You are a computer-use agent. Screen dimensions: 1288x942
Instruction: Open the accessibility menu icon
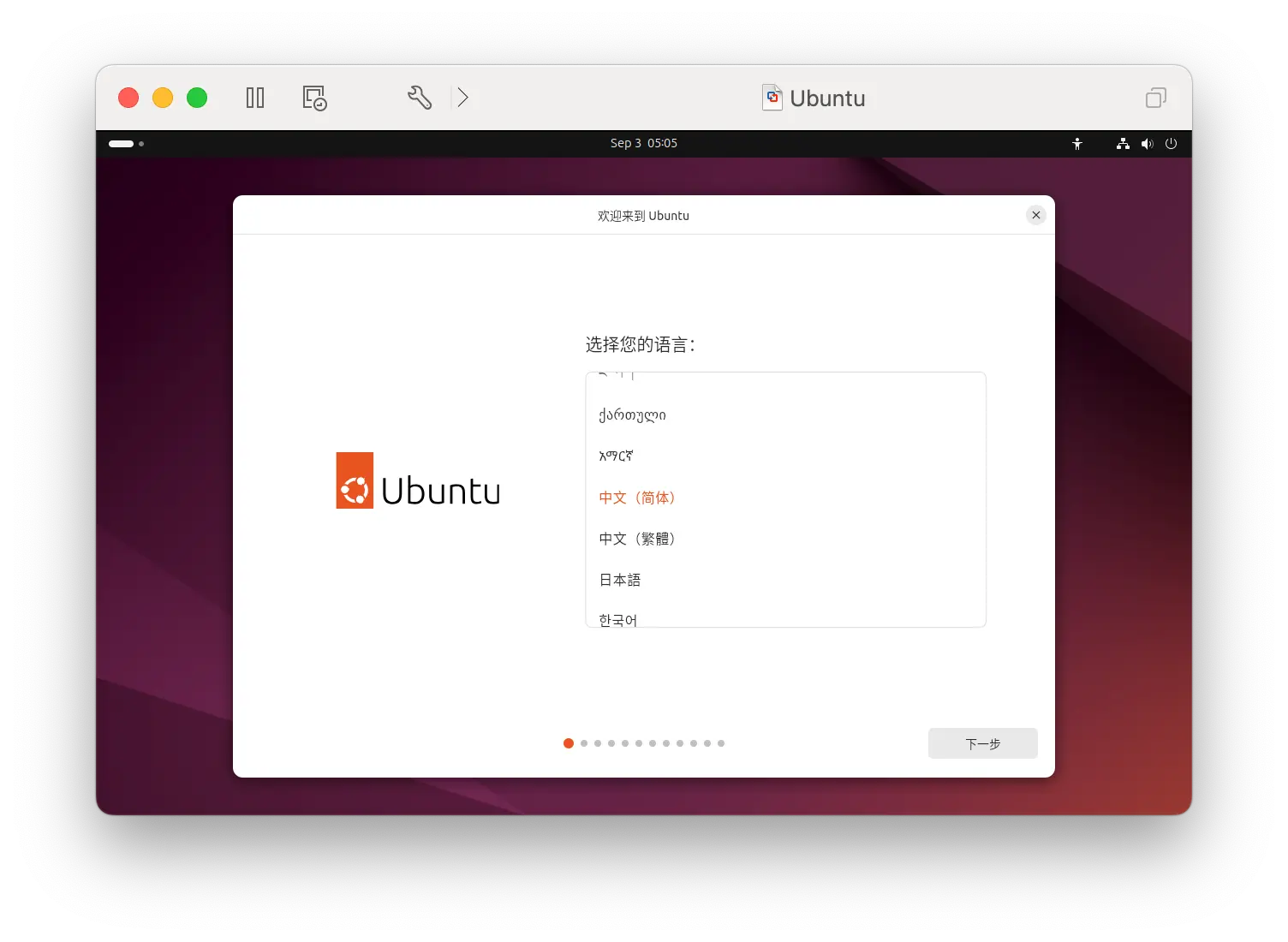coord(1077,144)
